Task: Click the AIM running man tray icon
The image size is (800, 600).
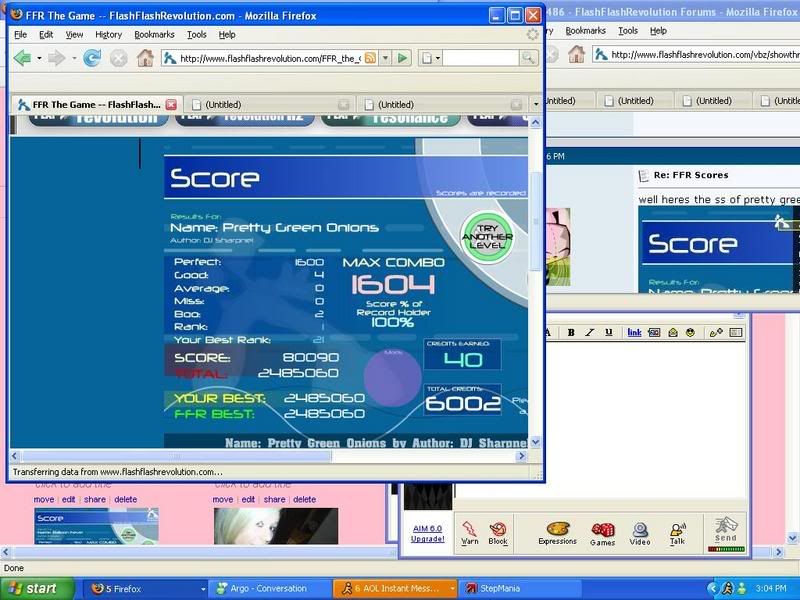Action: (x=728, y=589)
